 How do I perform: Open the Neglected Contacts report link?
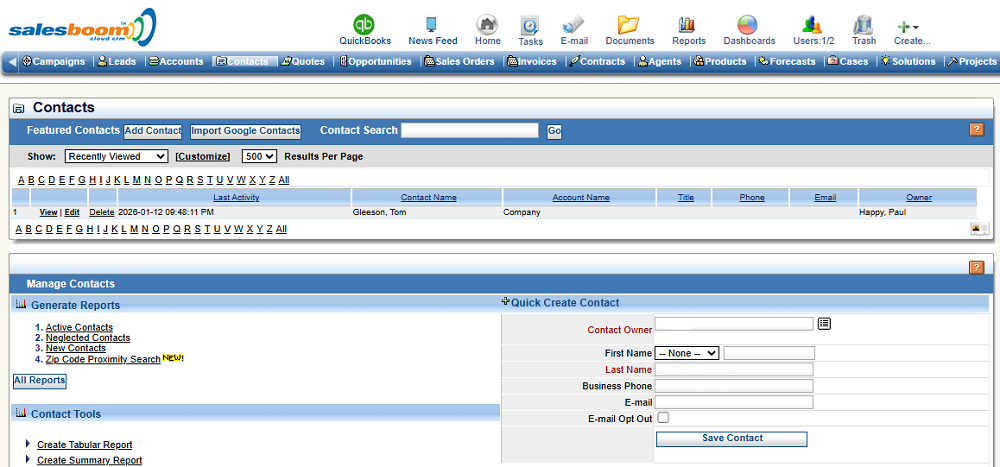(88, 338)
